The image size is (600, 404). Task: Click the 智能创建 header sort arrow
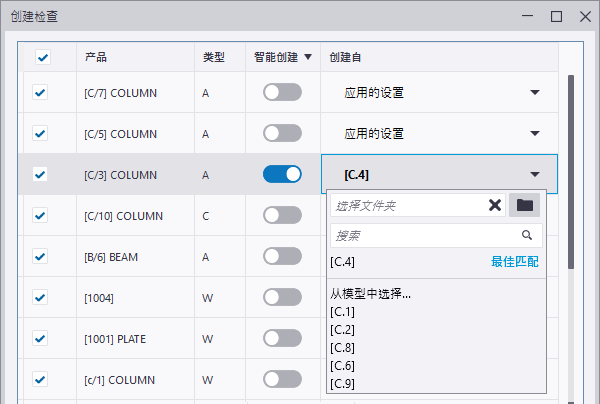tap(308, 57)
